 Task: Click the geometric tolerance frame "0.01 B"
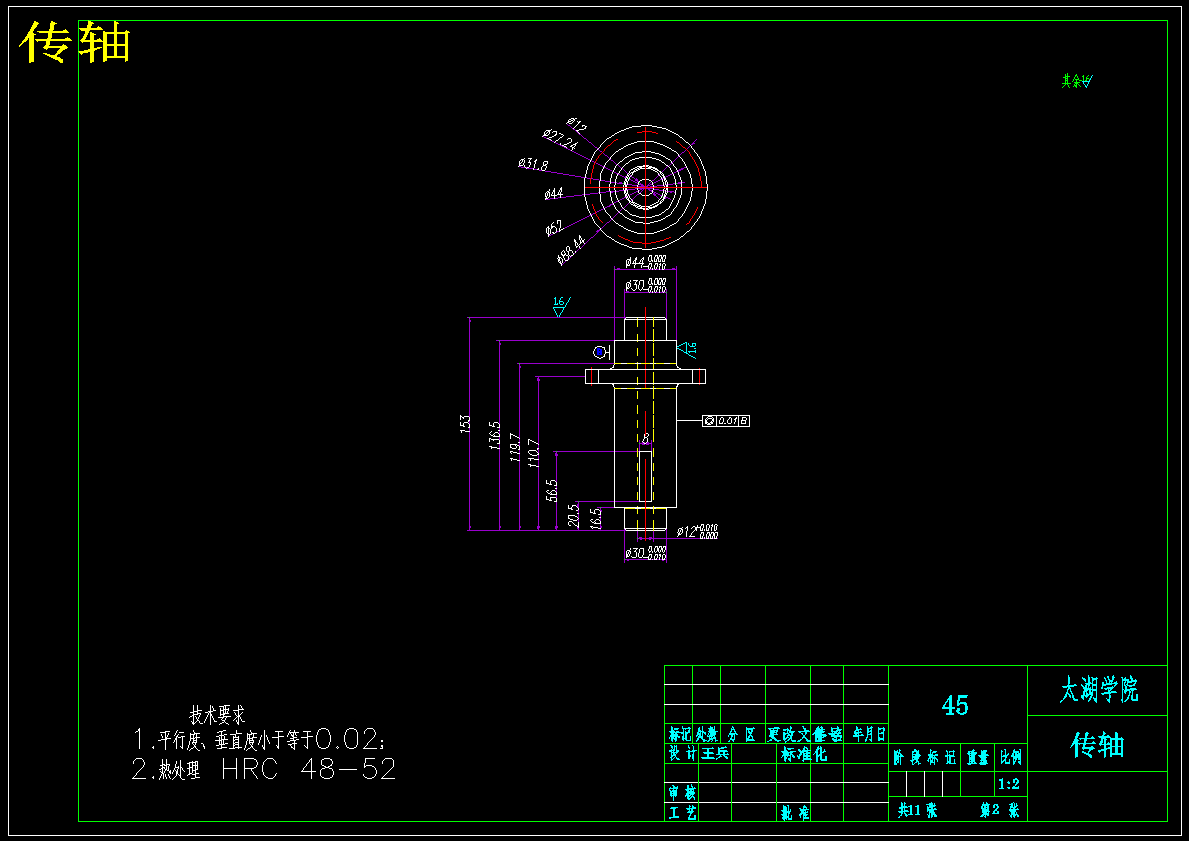pyautogui.click(x=726, y=420)
